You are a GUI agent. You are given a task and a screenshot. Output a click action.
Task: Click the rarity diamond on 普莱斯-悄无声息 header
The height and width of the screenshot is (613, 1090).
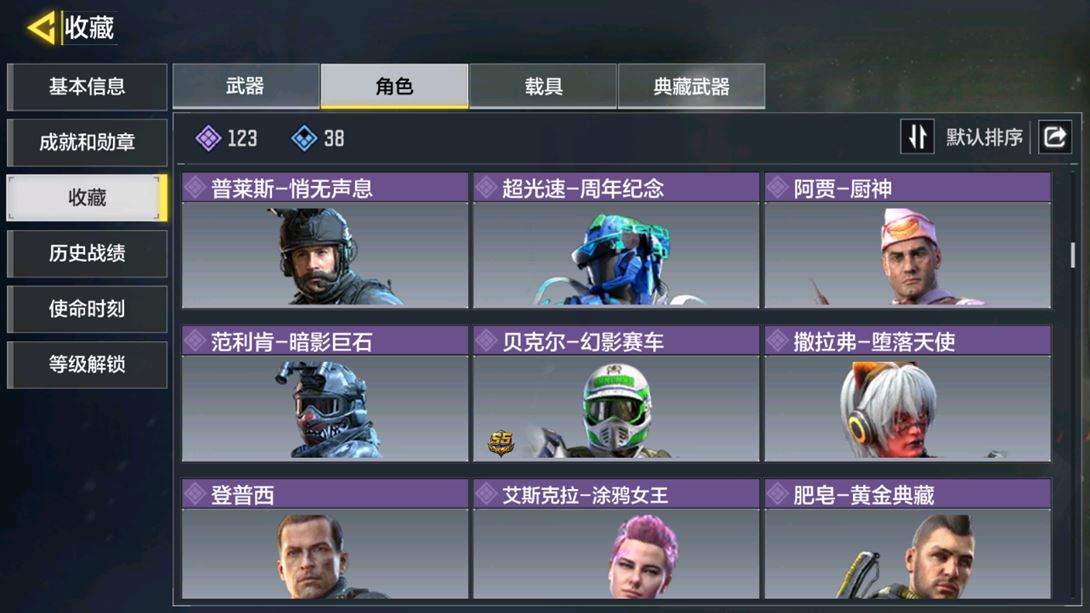click(x=195, y=188)
